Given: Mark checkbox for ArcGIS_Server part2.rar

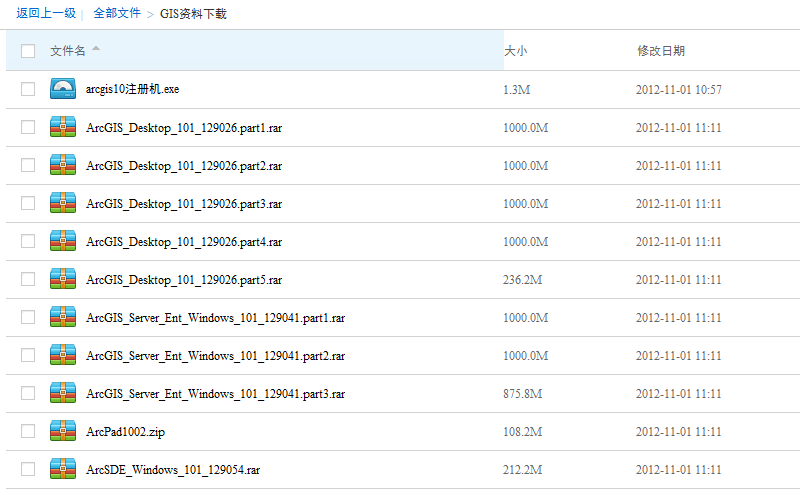Looking at the screenshot, I should [x=28, y=355].
